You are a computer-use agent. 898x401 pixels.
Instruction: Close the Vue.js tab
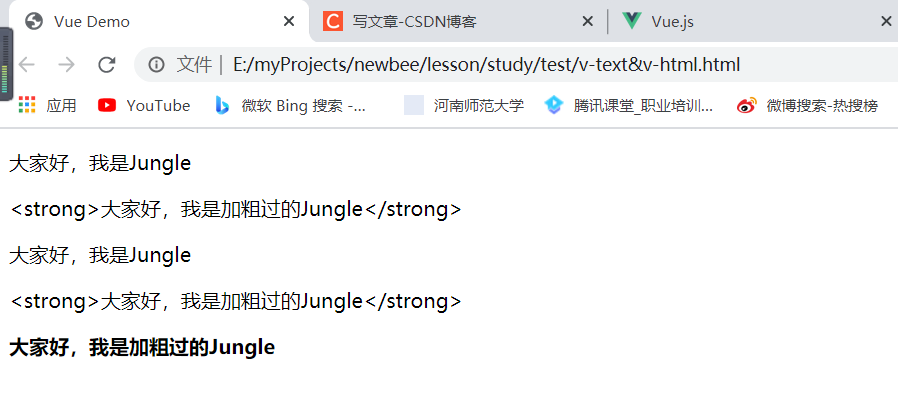(x=886, y=22)
